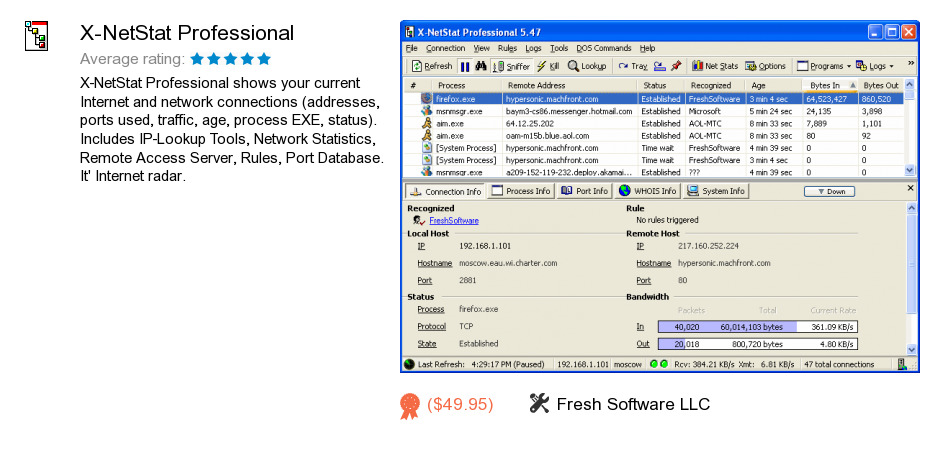Viewport: 940px width, 450px height.
Task: Open the Tools menu
Action: click(x=559, y=49)
